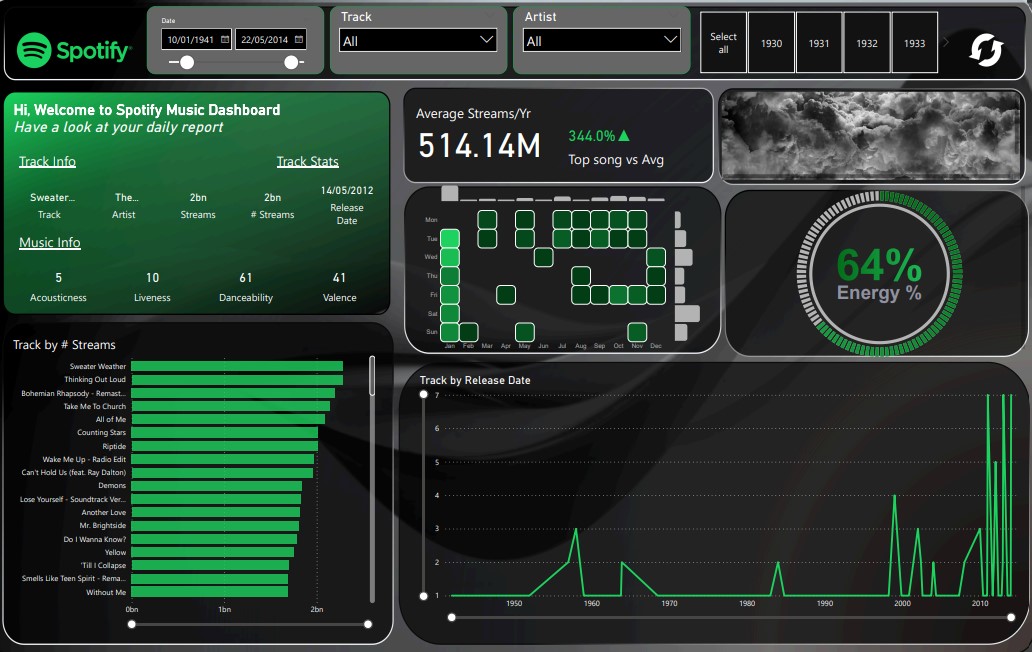Select the Wednesday June heatmap cell
The width and height of the screenshot is (1032, 652).
(x=543, y=257)
